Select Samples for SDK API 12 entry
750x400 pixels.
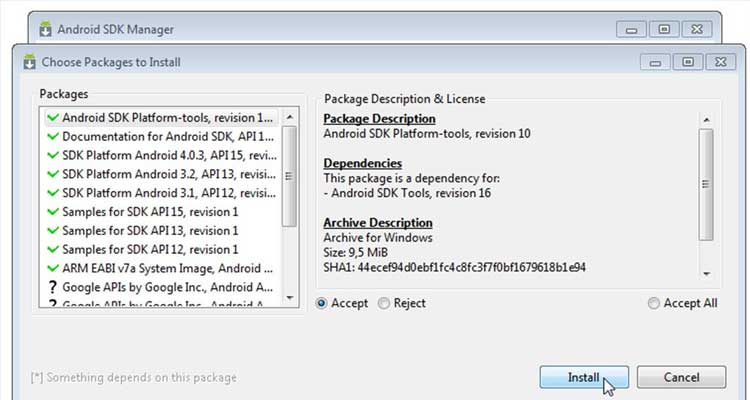pos(161,249)
